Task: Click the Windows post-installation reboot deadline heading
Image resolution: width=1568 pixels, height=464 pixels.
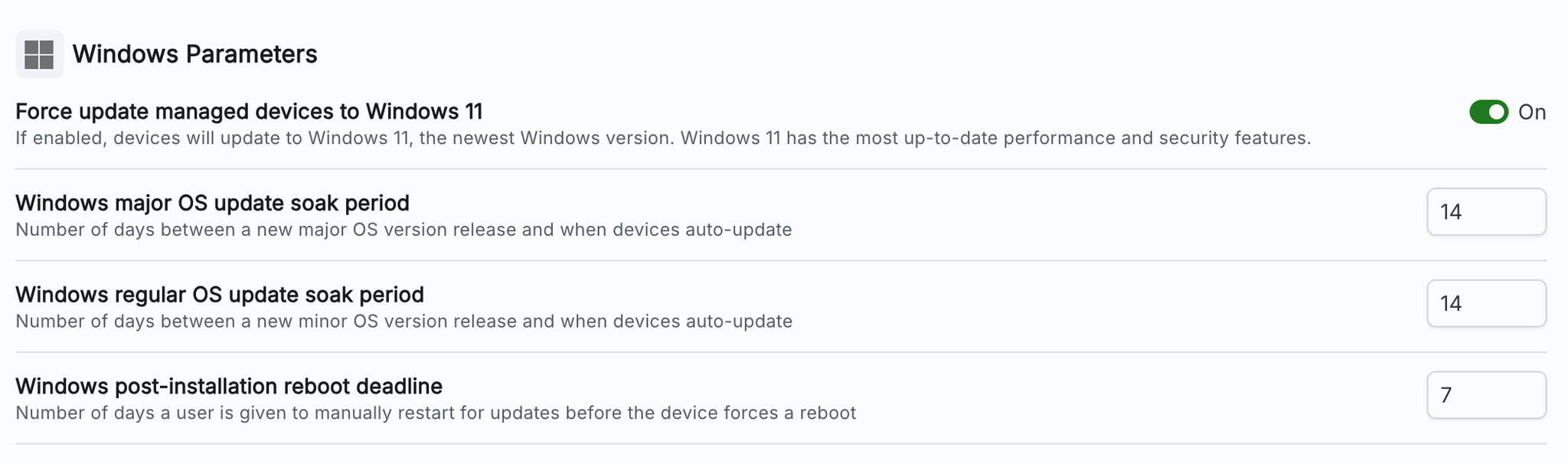Action: [x=230, y=386]
